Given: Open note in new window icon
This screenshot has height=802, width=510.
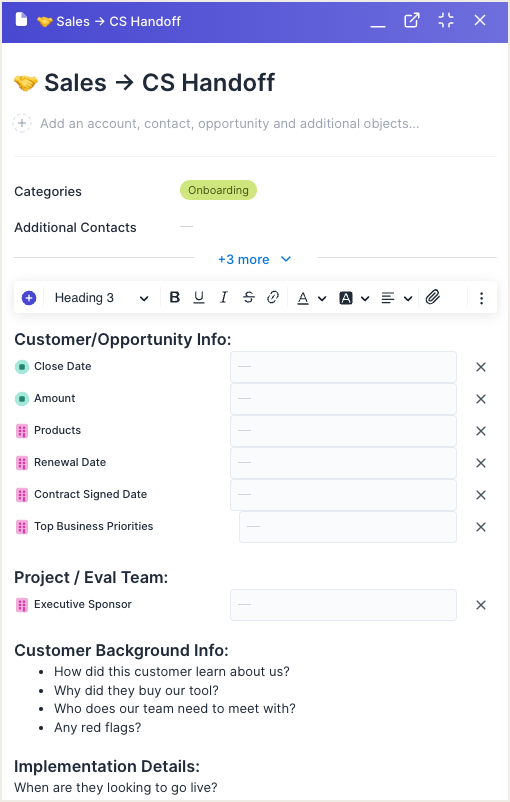Looking at the screenshot, I should coord(412,20).
